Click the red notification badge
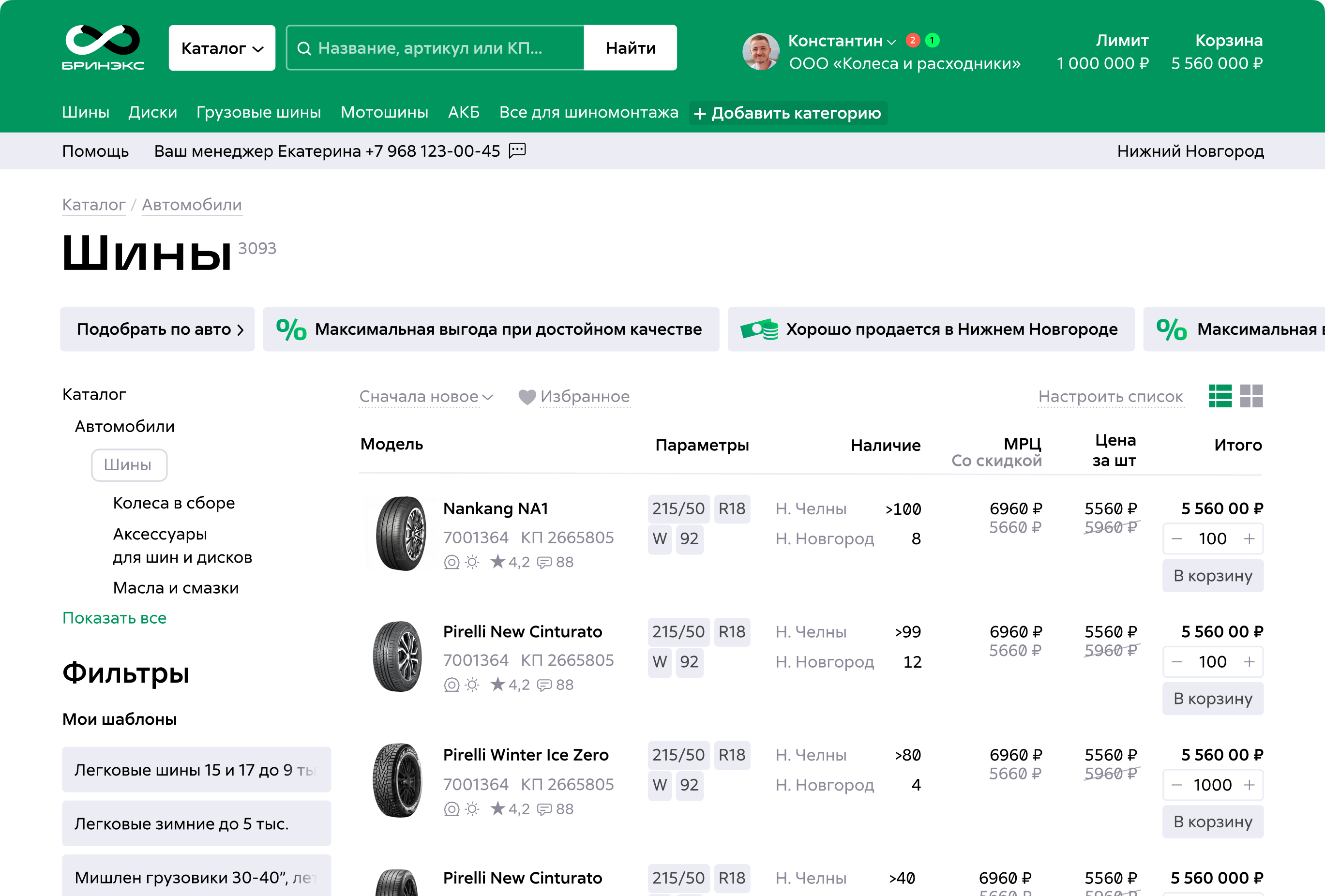 point(912,41)
